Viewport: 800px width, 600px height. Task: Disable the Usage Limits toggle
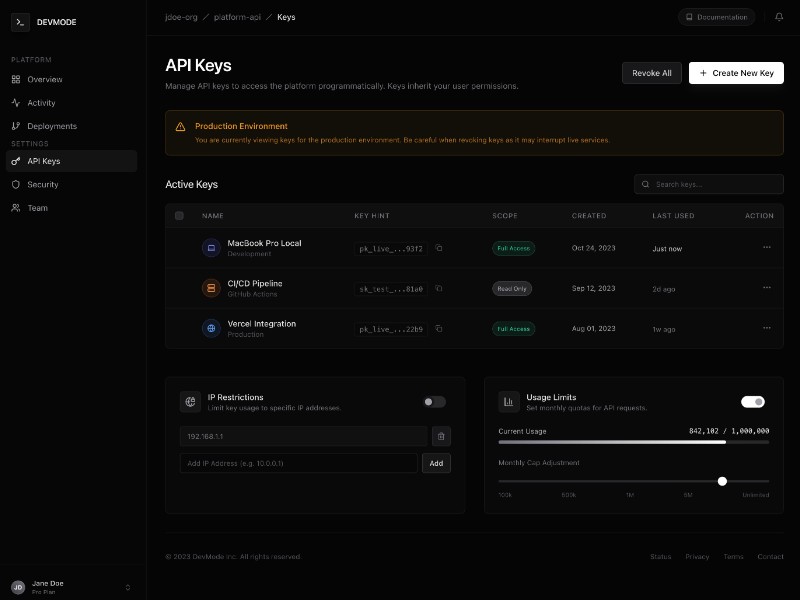coord(754,401)
